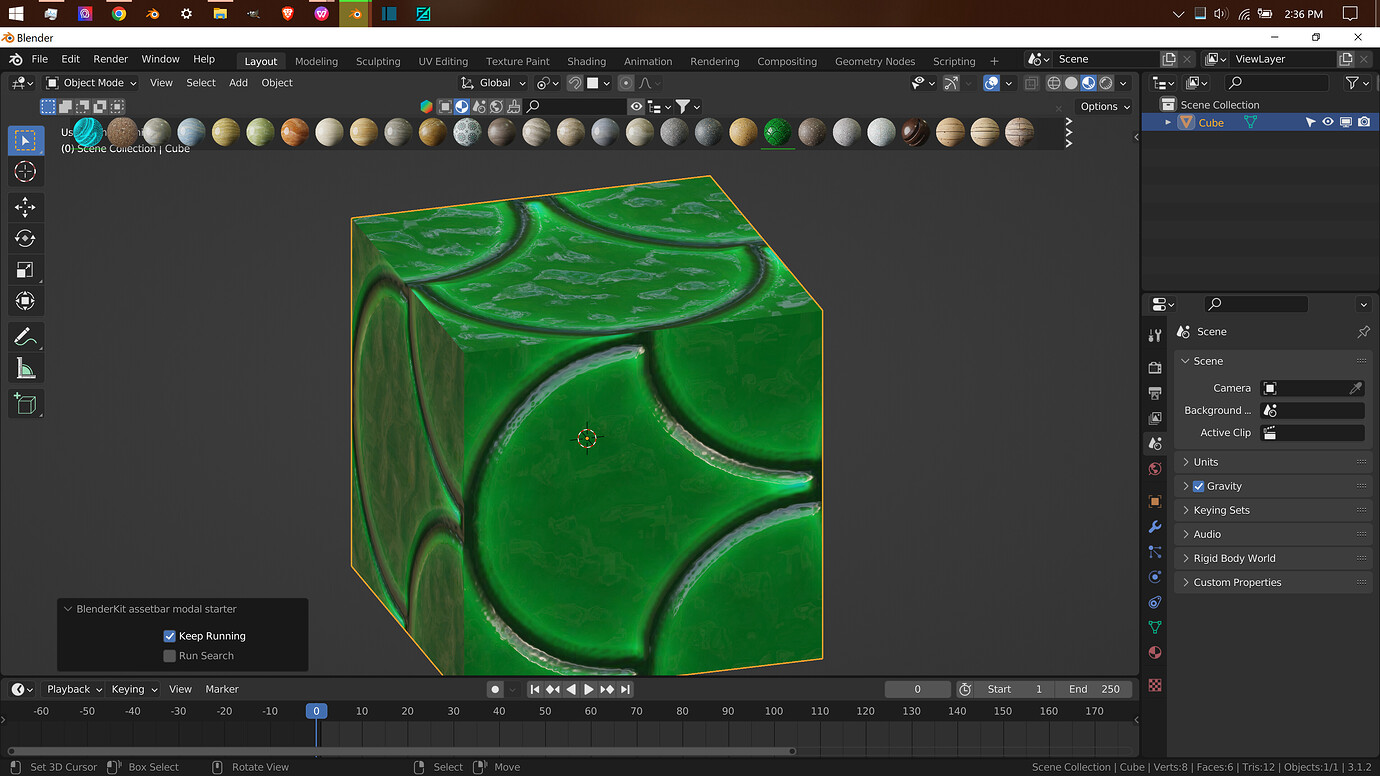Choose the Add Cube tool
This screenshot has height=776, width=1380.
pyautogui.click(x=25, y=404)
